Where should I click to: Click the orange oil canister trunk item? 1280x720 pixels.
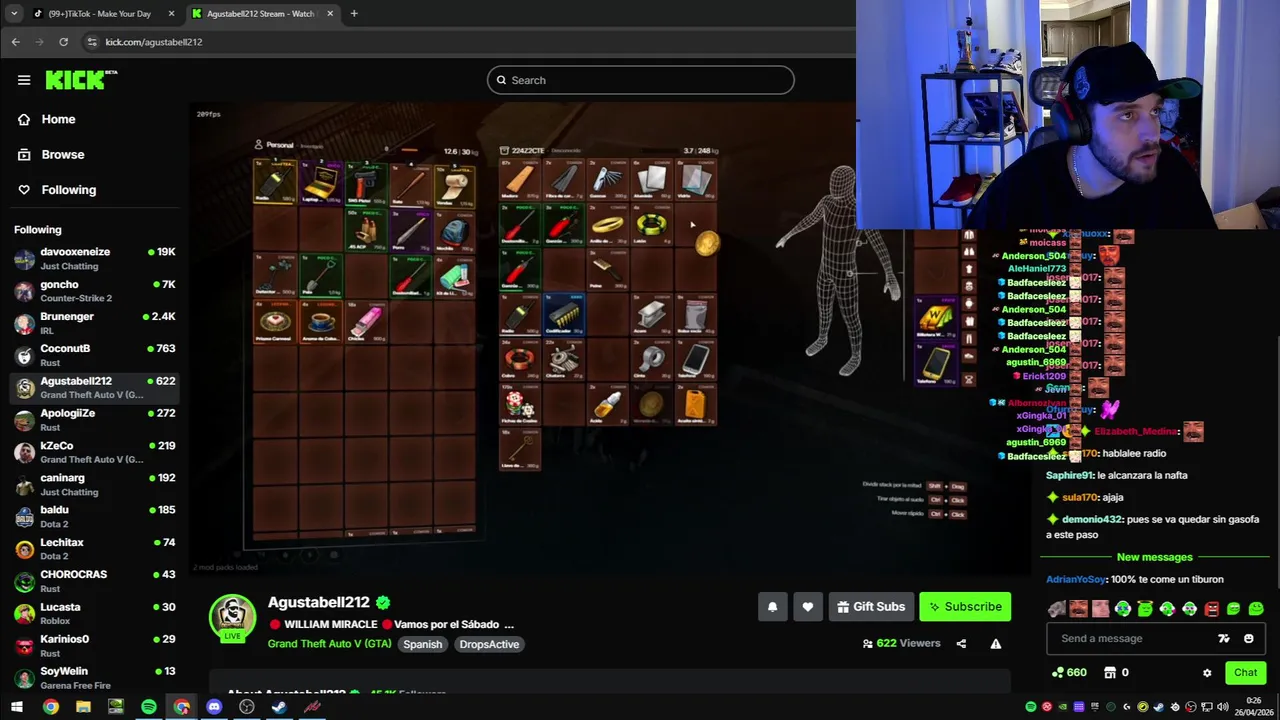[695, 404]
